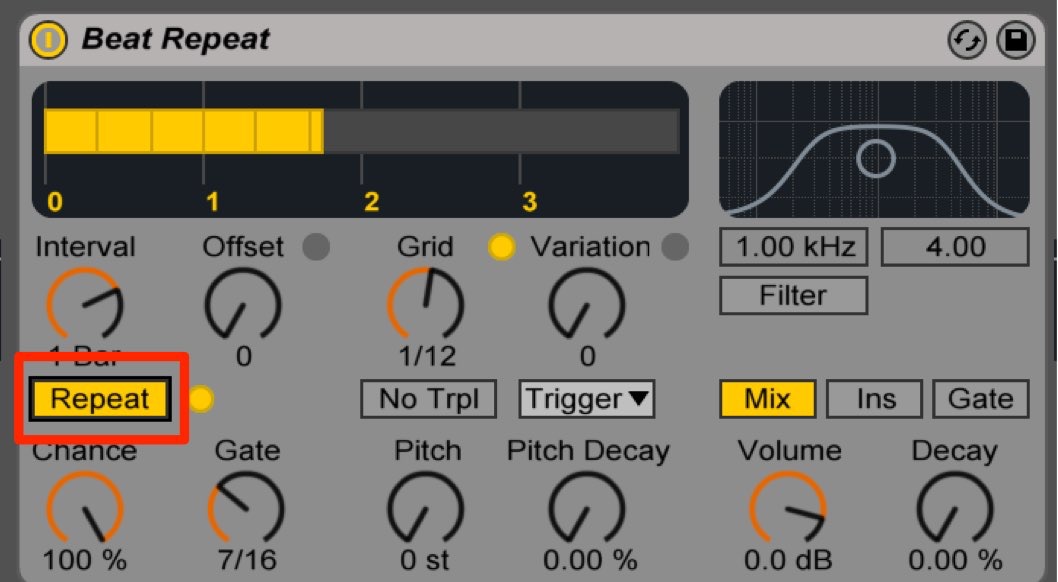1058x582 pixels.
Task: Click the filter response curve display
Action: (x=874, y=150)
